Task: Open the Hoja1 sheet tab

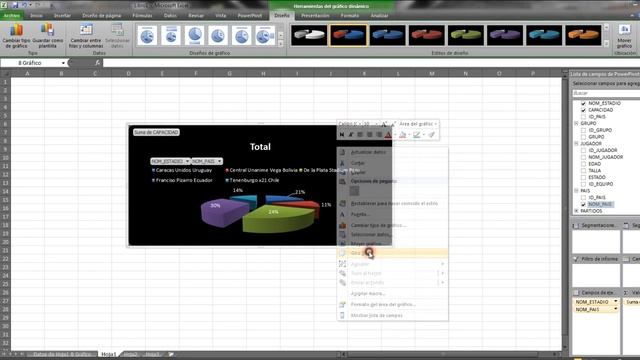Action: tap(109, 354)
